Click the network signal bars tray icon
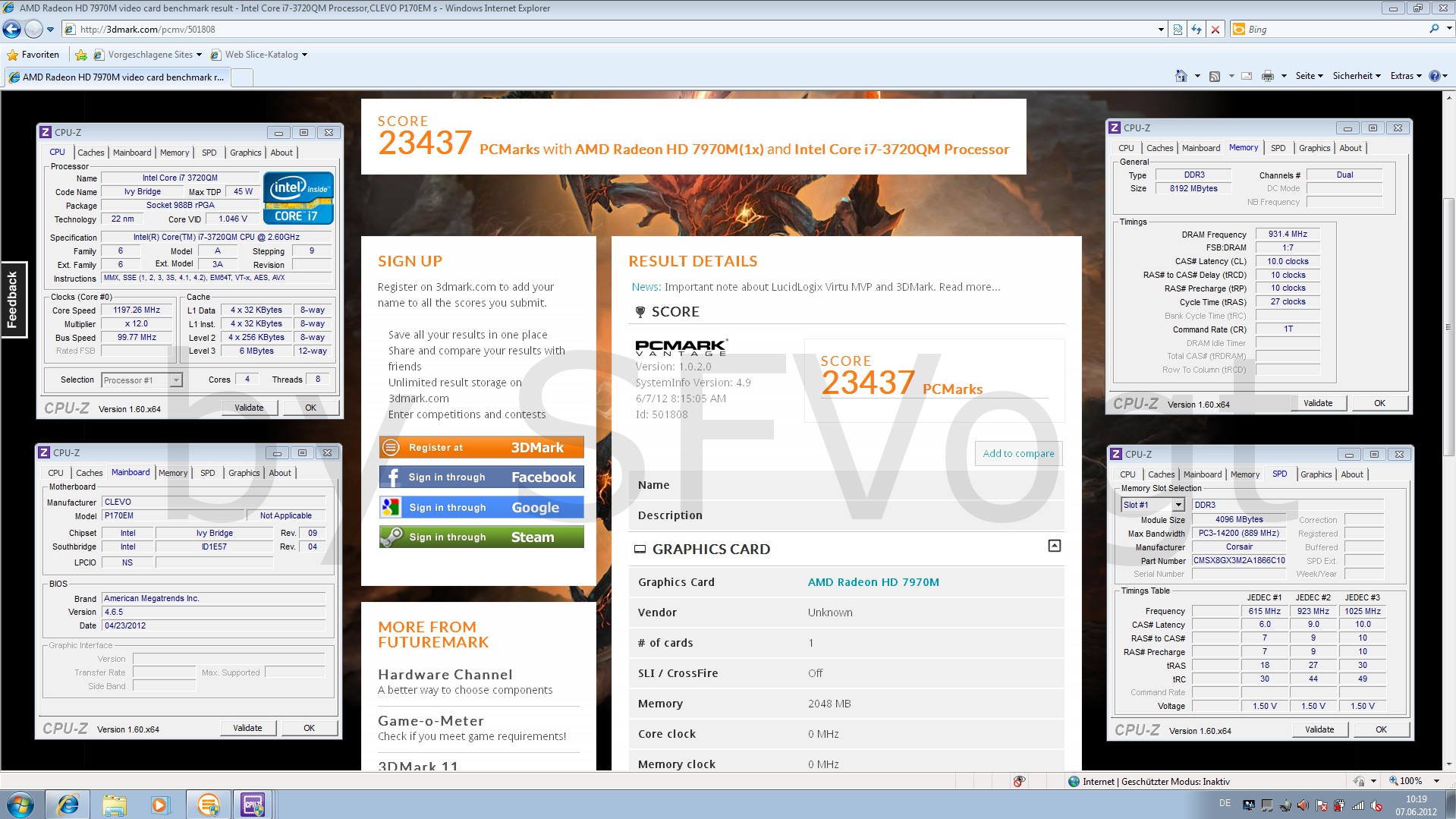The image size is (1456, 819). click(x=1358, y=805)
